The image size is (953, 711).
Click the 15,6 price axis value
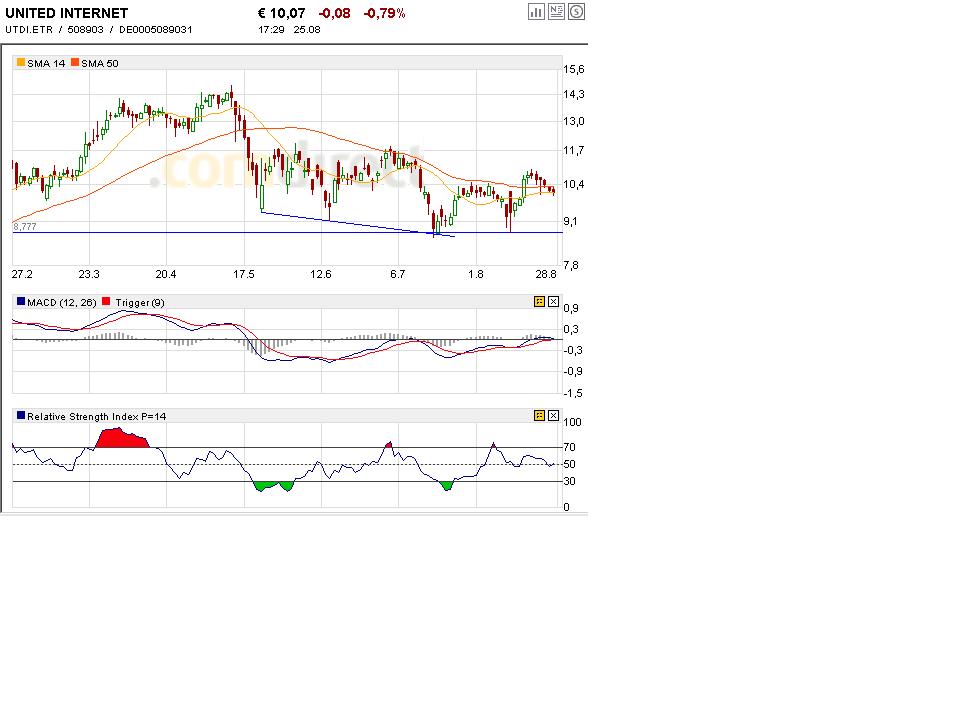(x=574, y=69)
